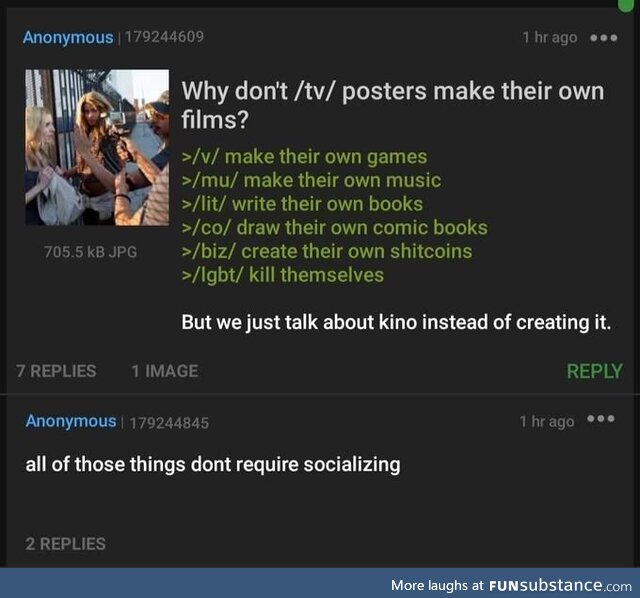Select post number 179244845
Image resolution: width=640 pixels, height=598 pixels.
pos(169,423)
